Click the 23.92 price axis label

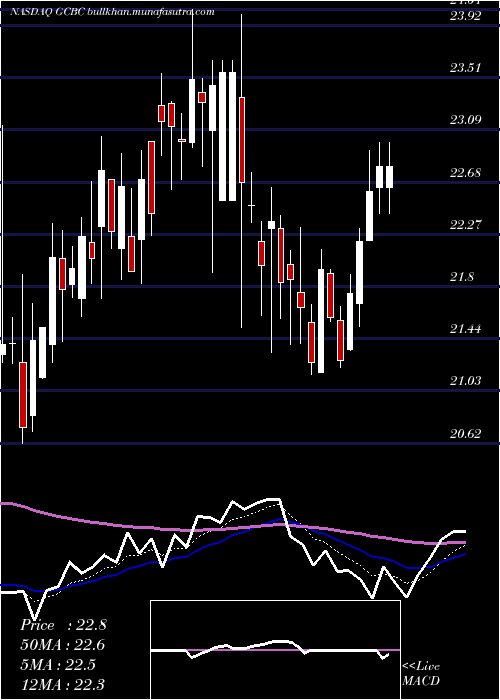pyautogui.click(x=466, y=16)
